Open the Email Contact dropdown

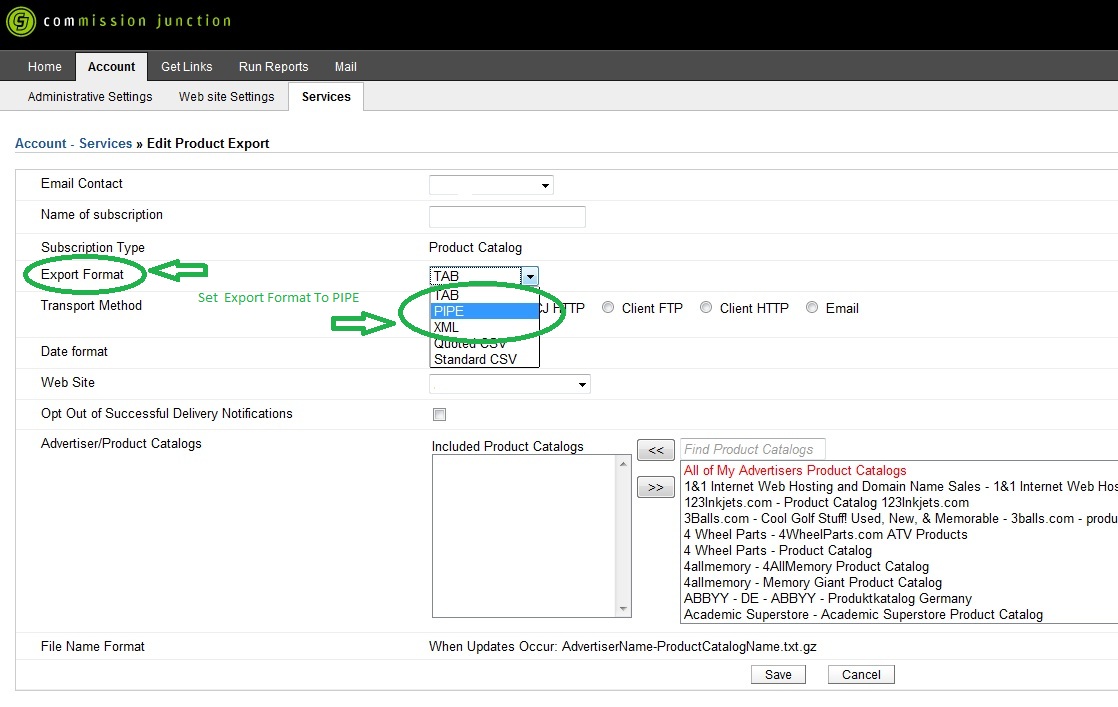tap(491, 185)
